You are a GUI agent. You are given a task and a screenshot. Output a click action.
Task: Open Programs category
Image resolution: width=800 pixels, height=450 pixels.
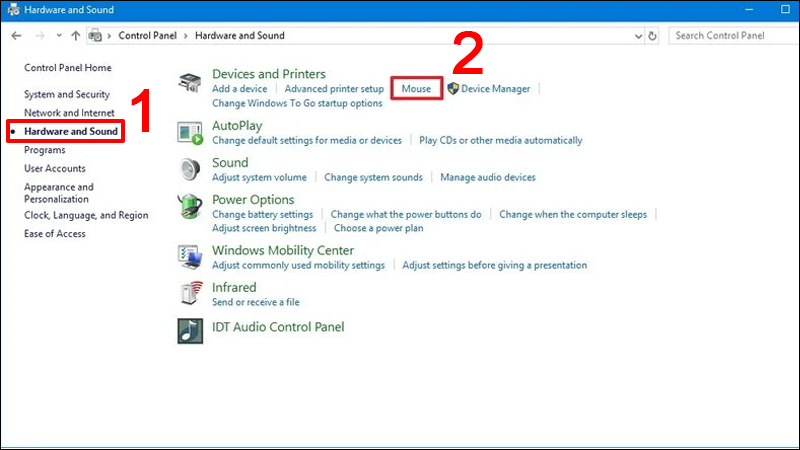[x=44, y=150]
